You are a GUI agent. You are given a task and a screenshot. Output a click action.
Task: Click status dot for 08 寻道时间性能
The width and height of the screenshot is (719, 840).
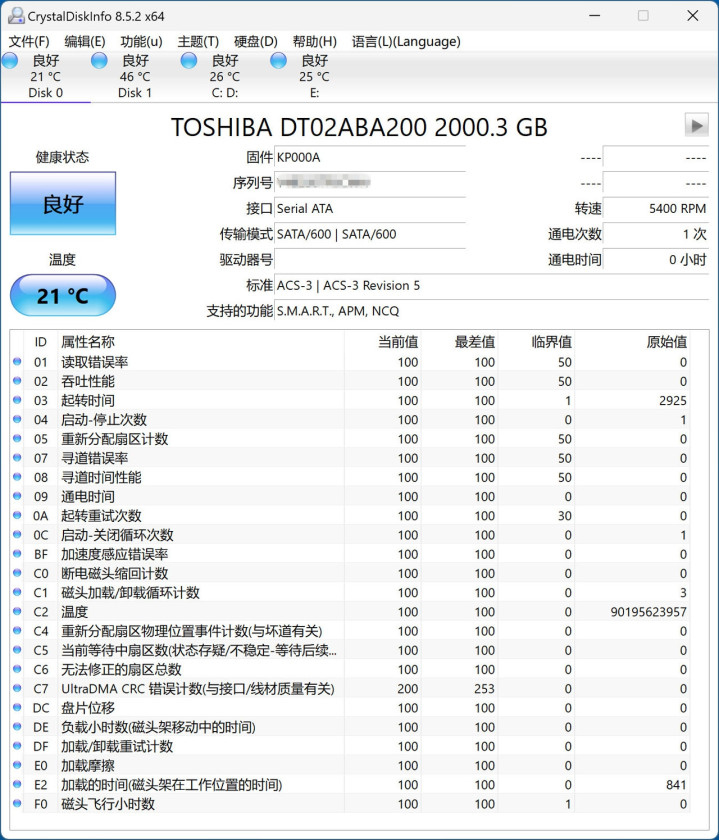(17, 477)
